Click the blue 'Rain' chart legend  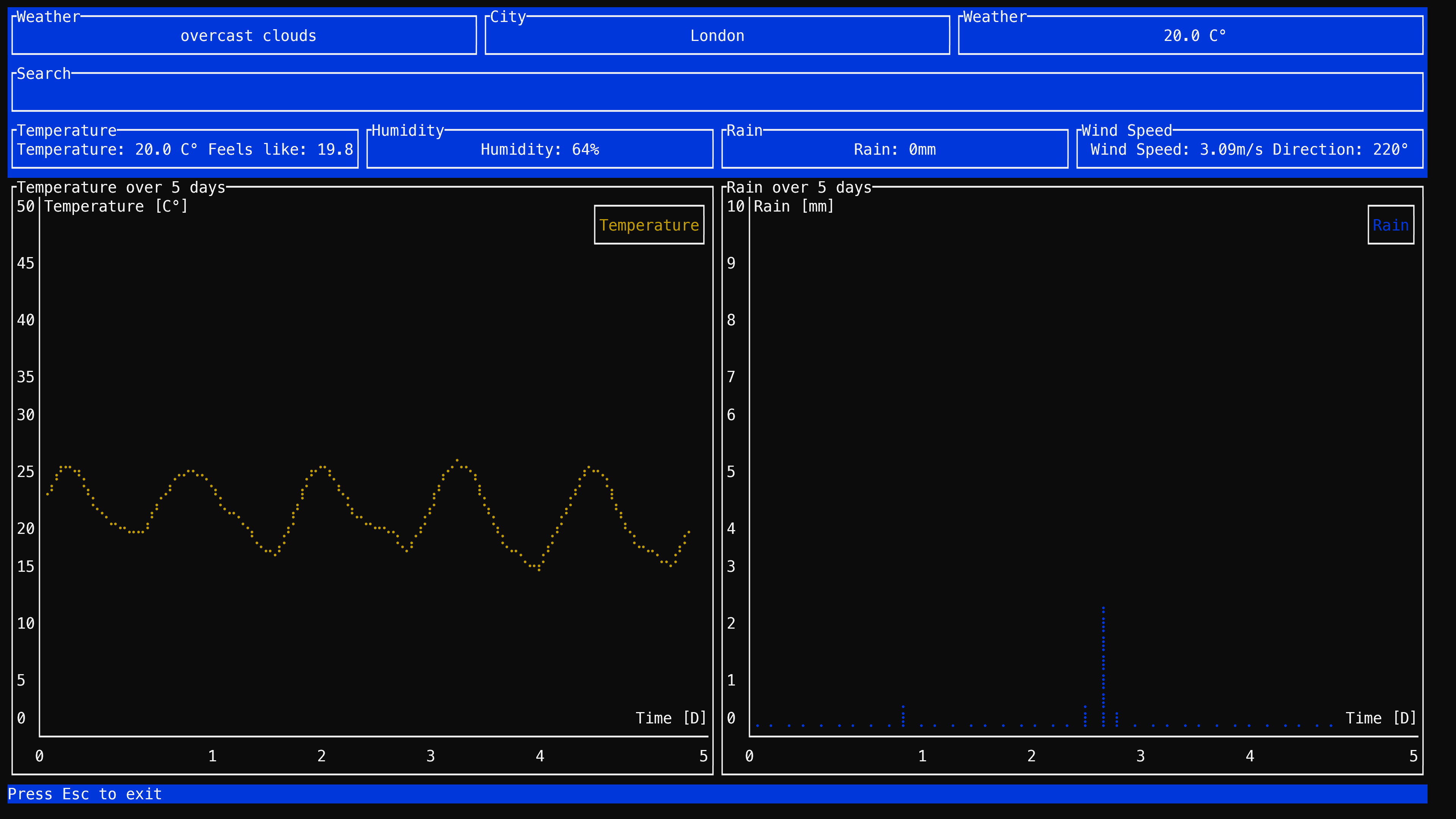1390,225
